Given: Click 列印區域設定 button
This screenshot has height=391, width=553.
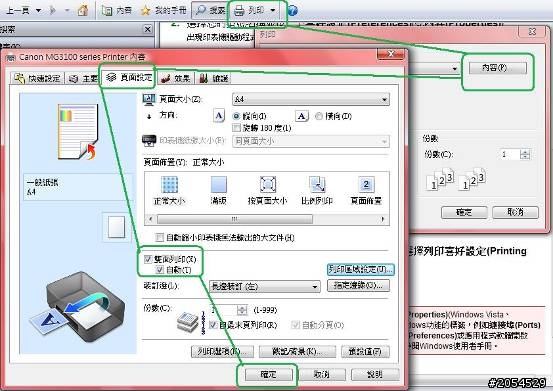Looking at the screenshot, I should [360, 270].
